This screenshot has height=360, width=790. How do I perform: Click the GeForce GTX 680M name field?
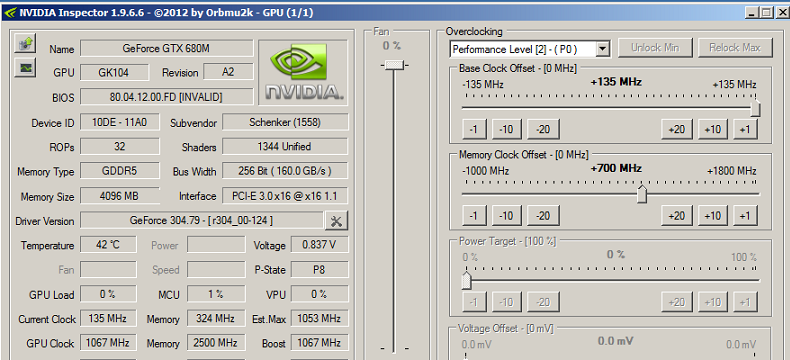[x=166, y=48]
